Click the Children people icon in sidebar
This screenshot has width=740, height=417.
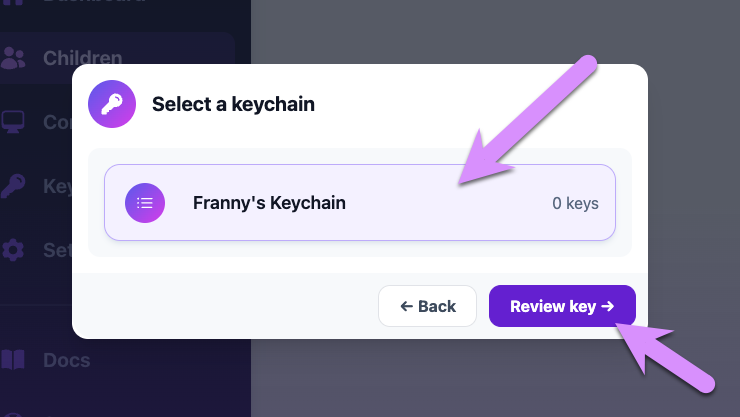click(13, 58)
